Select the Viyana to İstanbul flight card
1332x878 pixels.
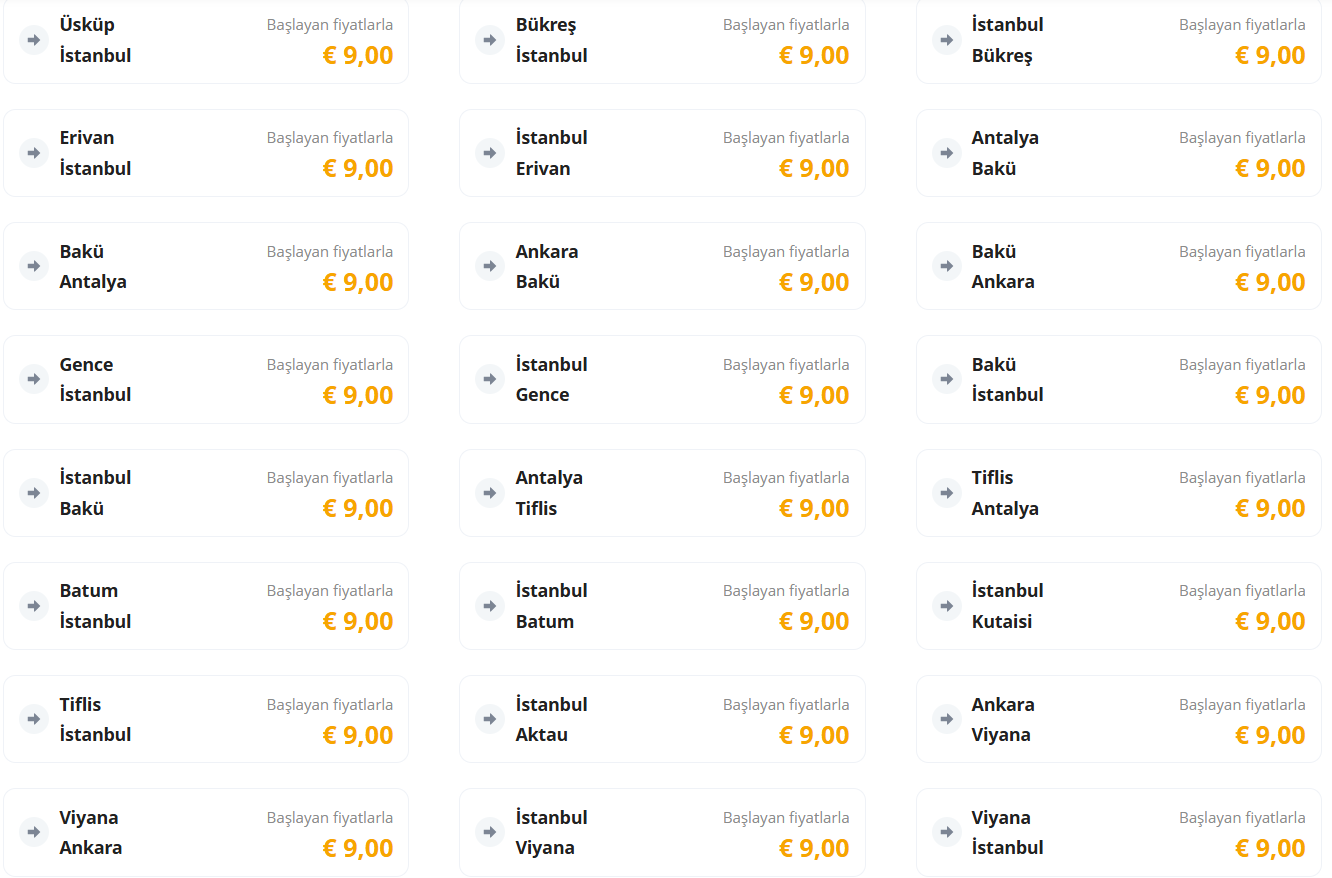click(1118, 832)
